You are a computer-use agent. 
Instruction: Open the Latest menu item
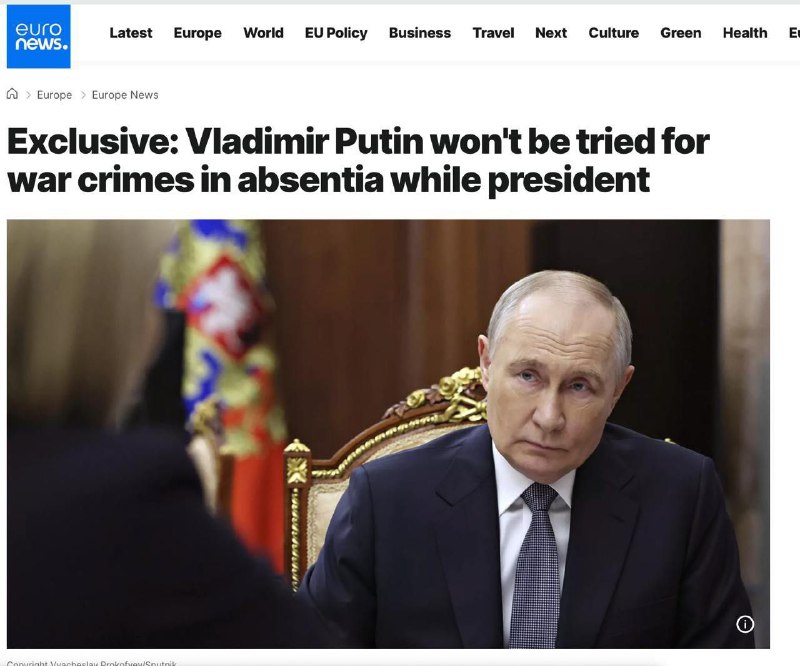pos(131,33)
